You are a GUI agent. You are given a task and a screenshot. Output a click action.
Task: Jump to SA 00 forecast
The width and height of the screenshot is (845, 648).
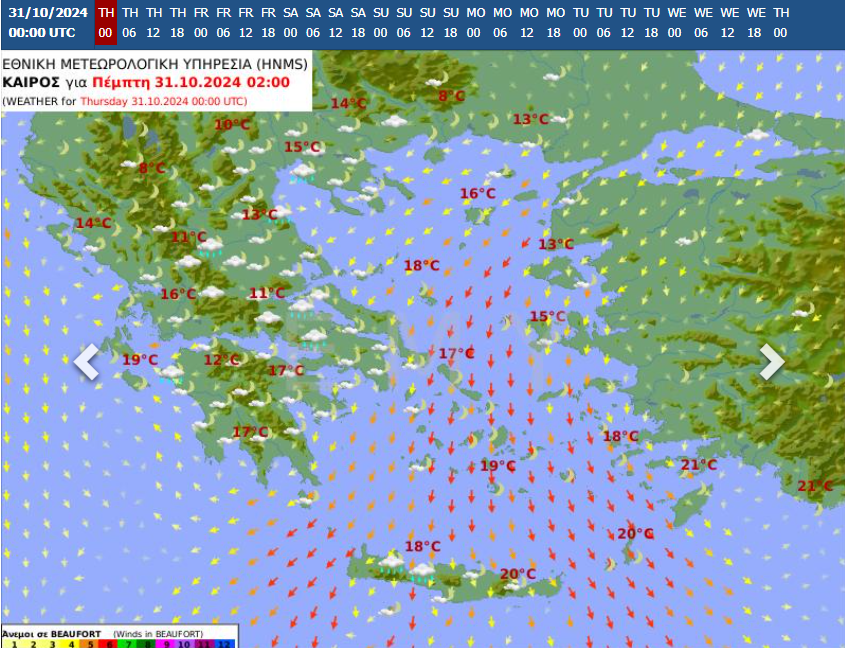point(290,23)
